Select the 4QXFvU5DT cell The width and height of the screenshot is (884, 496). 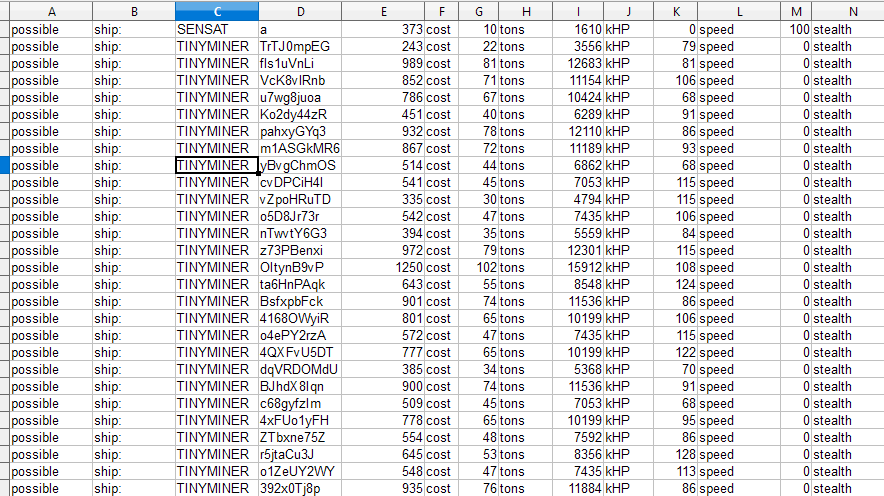[300, 352]
